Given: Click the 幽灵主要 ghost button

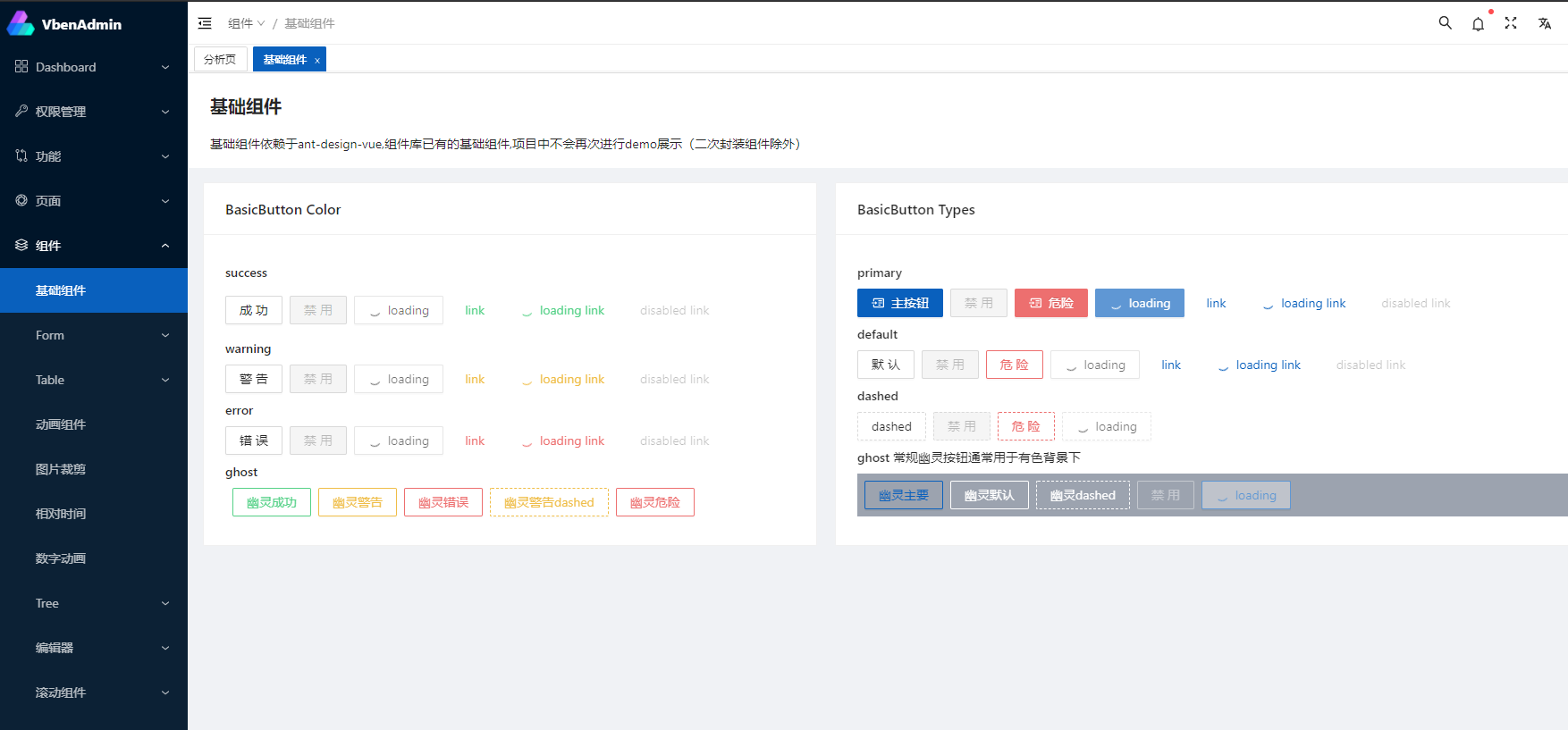Looking at the screenshot, I should pyautogui.click(x=904, y=495).
